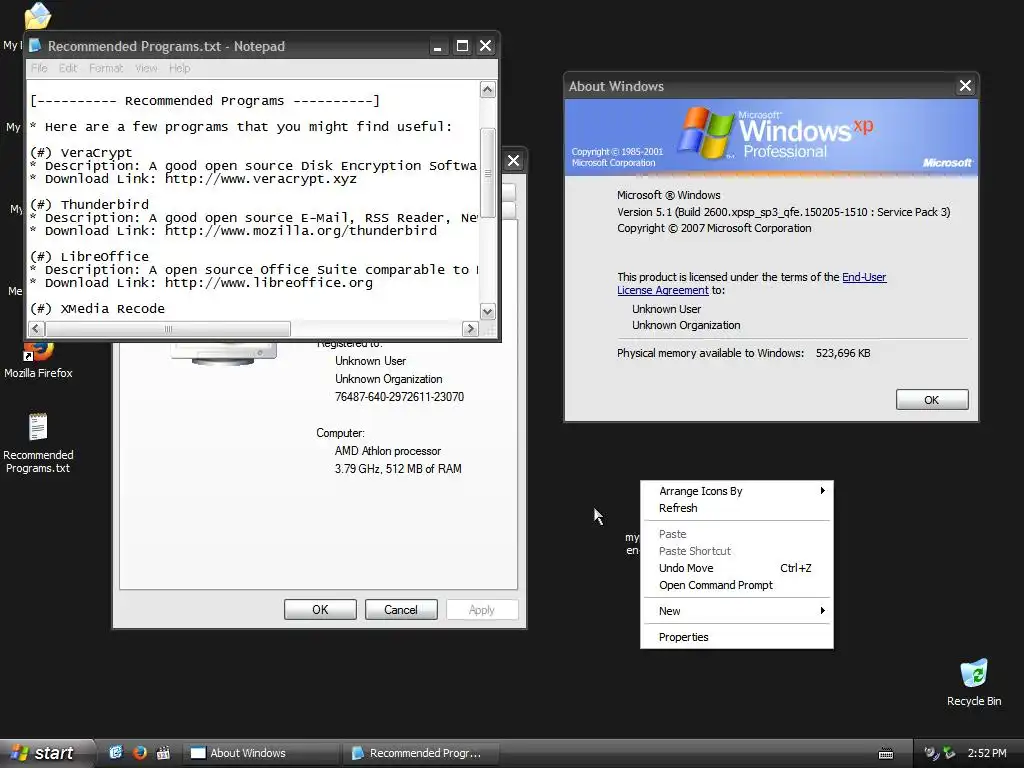Click the Version 5.1 build text

tap(784, 212)
